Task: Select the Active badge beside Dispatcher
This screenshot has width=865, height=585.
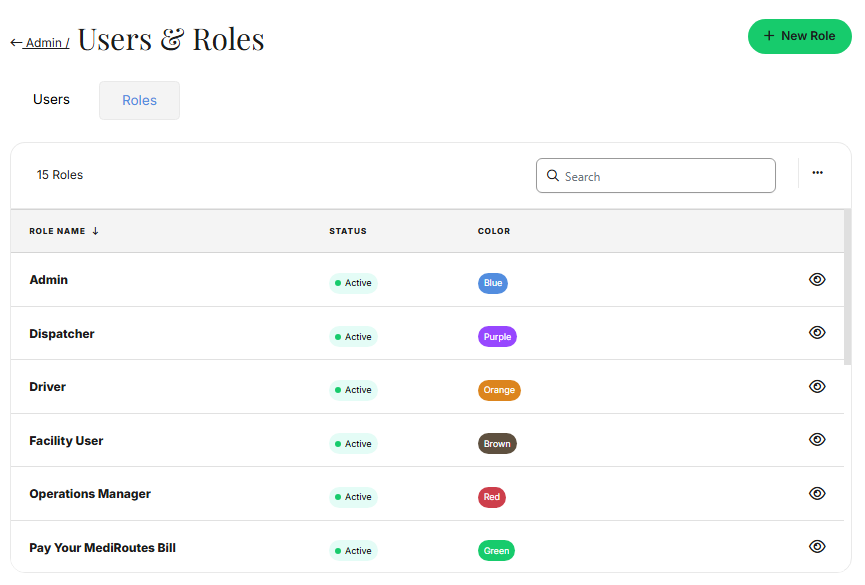Action: click(352, 336)
